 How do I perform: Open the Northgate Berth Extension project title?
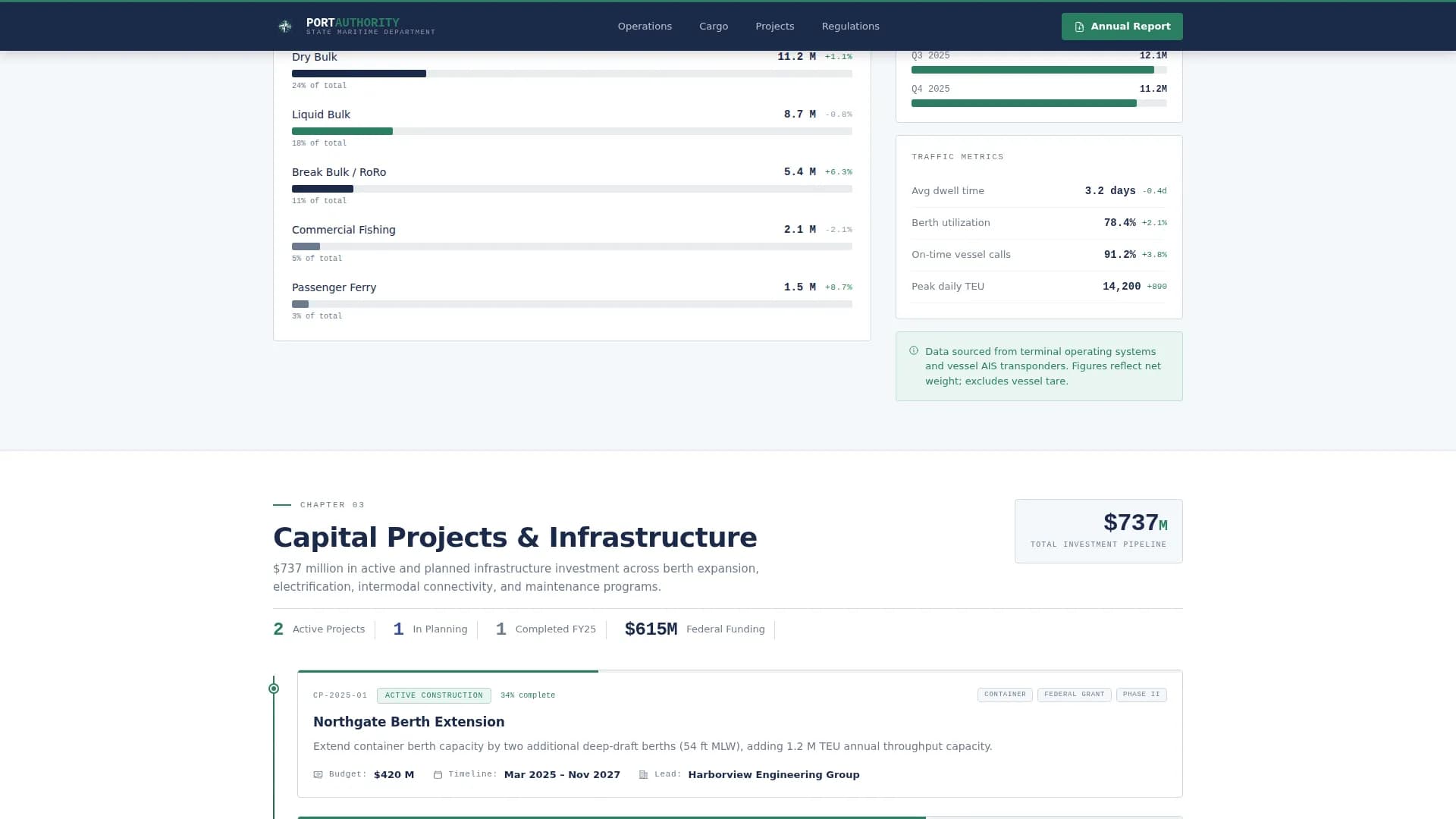pyautogui.click(x=409, y=722)
